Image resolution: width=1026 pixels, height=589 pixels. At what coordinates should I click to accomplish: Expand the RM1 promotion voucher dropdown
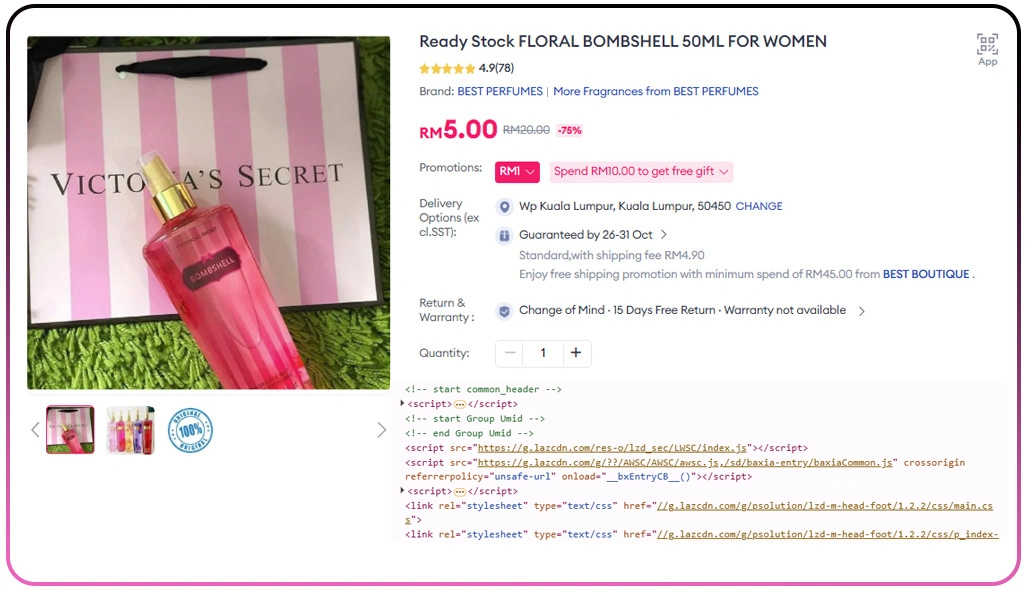point(517,171)
